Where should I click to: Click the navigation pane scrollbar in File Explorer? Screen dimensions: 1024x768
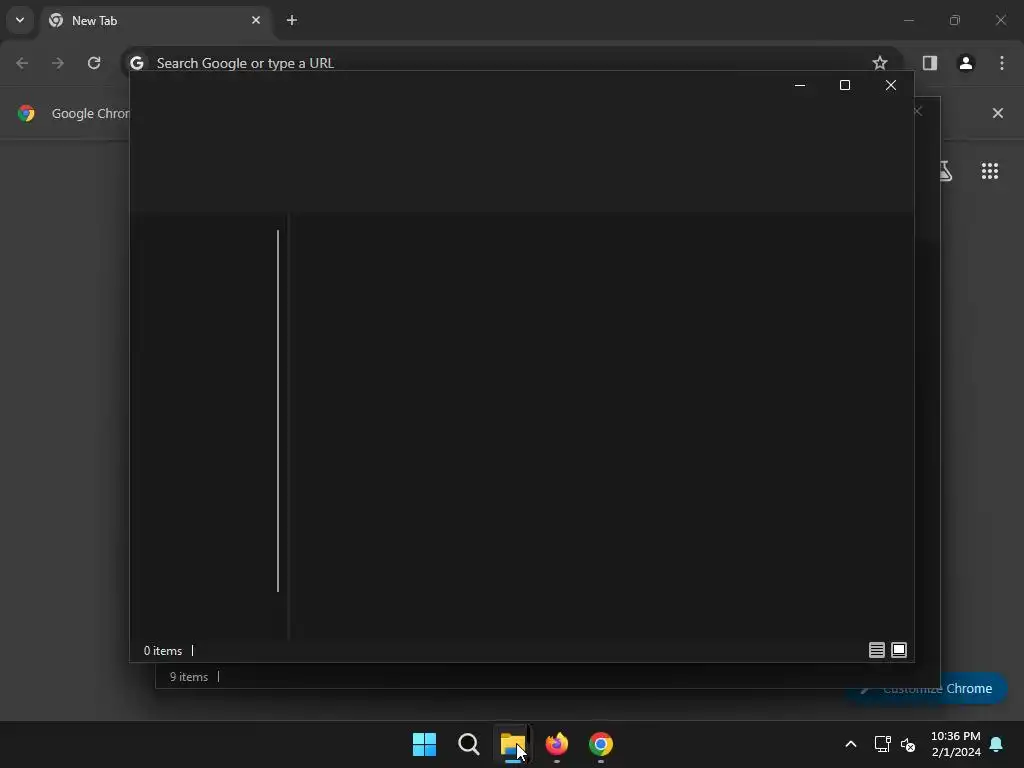[278, 411]
